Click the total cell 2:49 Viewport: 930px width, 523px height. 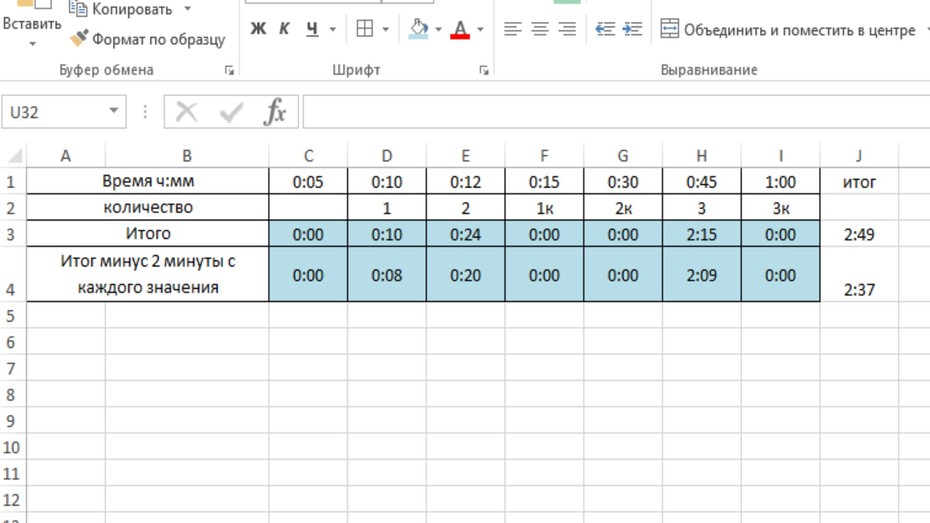859,234
